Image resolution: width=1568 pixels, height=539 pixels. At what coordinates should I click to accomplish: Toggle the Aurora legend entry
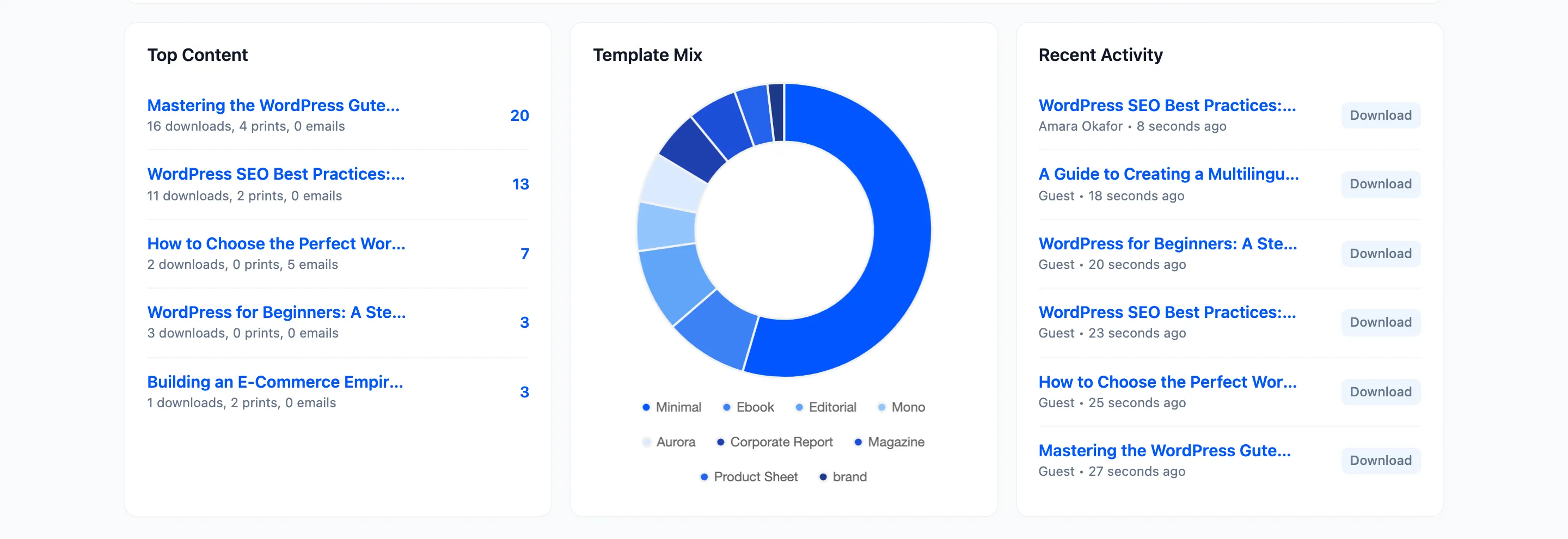click(x=669, y=442)
